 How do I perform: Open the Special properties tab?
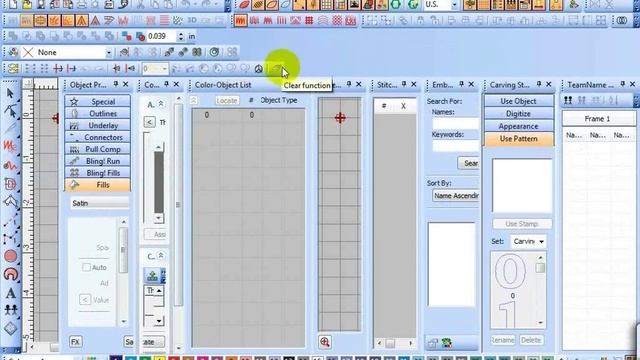[x=98, y=102]
